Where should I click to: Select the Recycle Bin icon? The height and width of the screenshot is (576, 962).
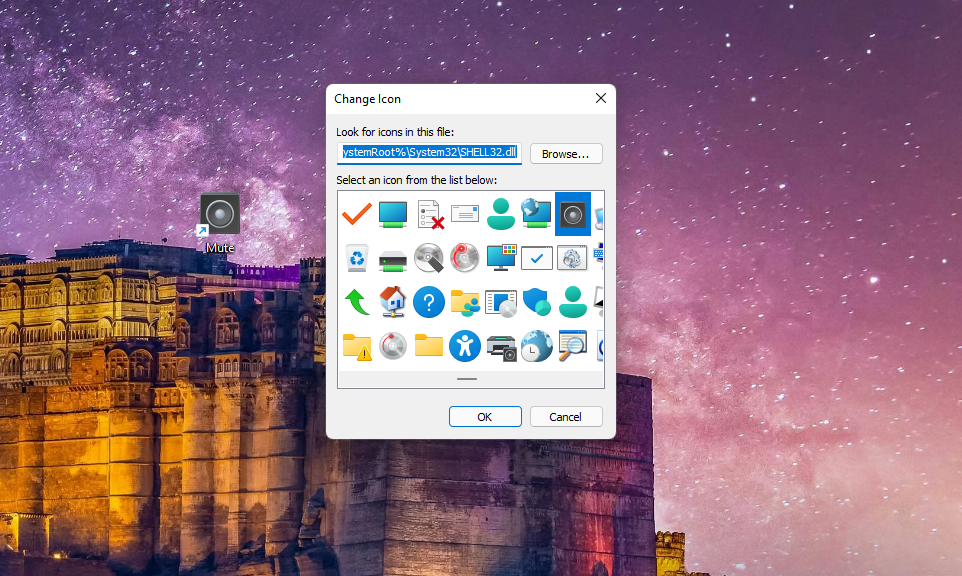point(356,257)
